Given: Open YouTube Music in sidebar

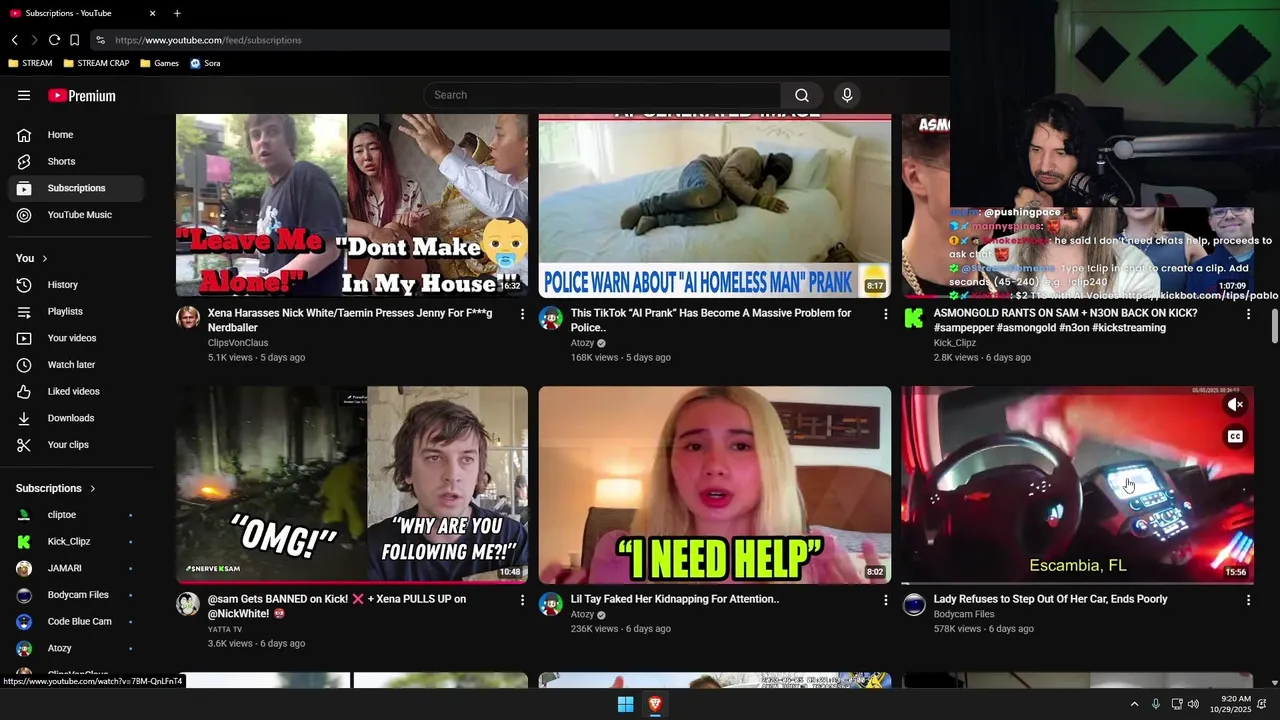Looking at the screenshot, I should [x=76, y=215].
